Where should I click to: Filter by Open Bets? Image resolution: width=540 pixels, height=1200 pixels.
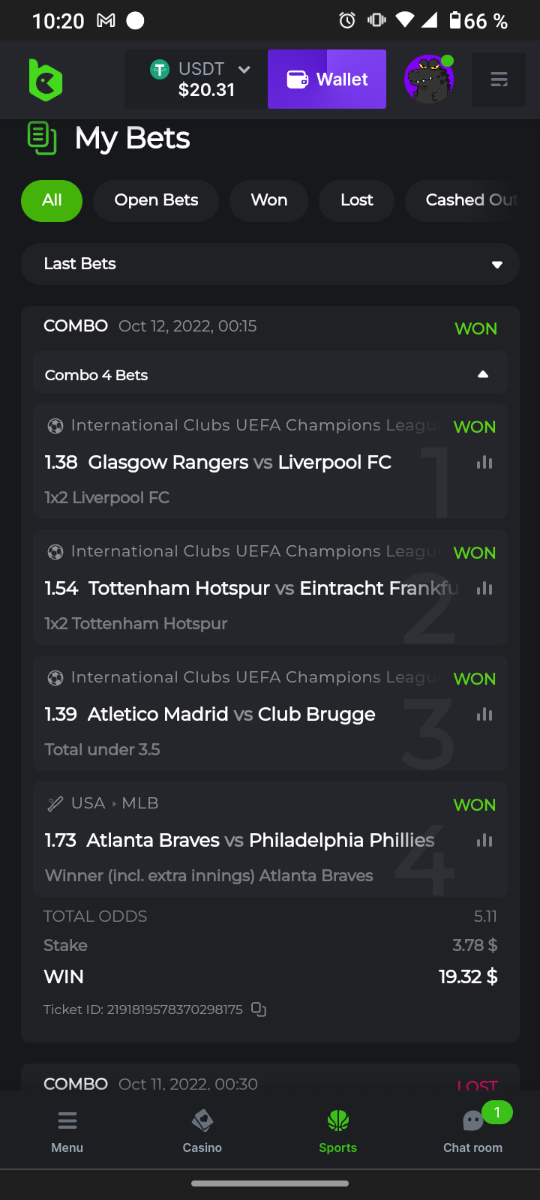[x=156, y=200]
